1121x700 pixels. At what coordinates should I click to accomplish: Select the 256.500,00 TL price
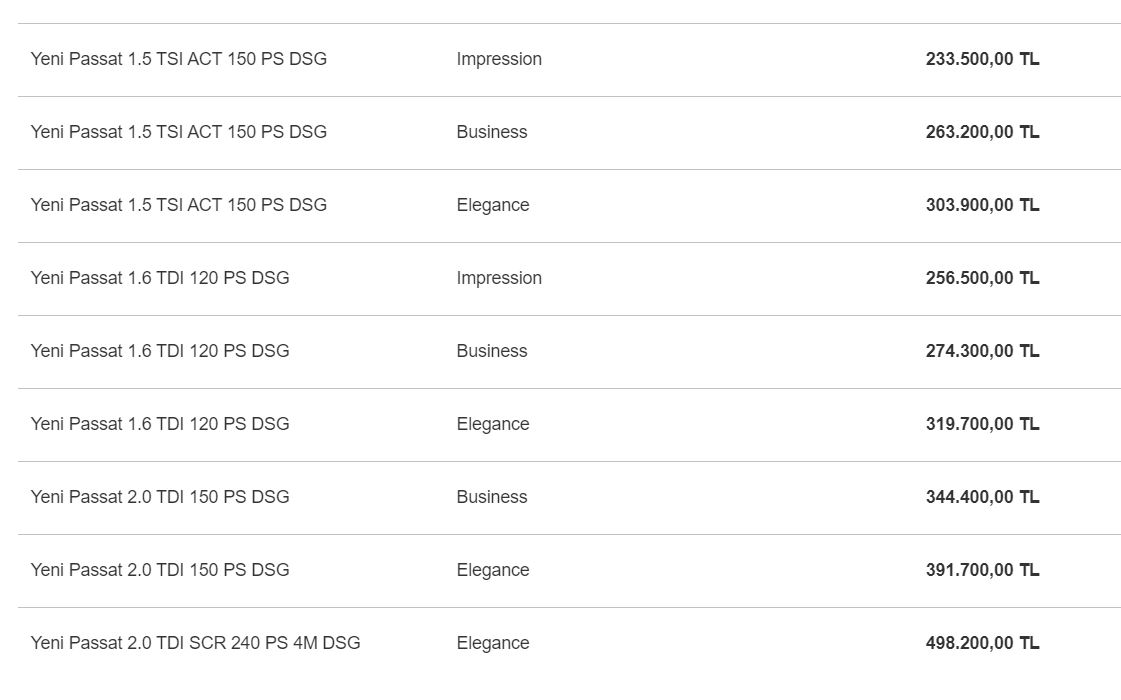982,278
